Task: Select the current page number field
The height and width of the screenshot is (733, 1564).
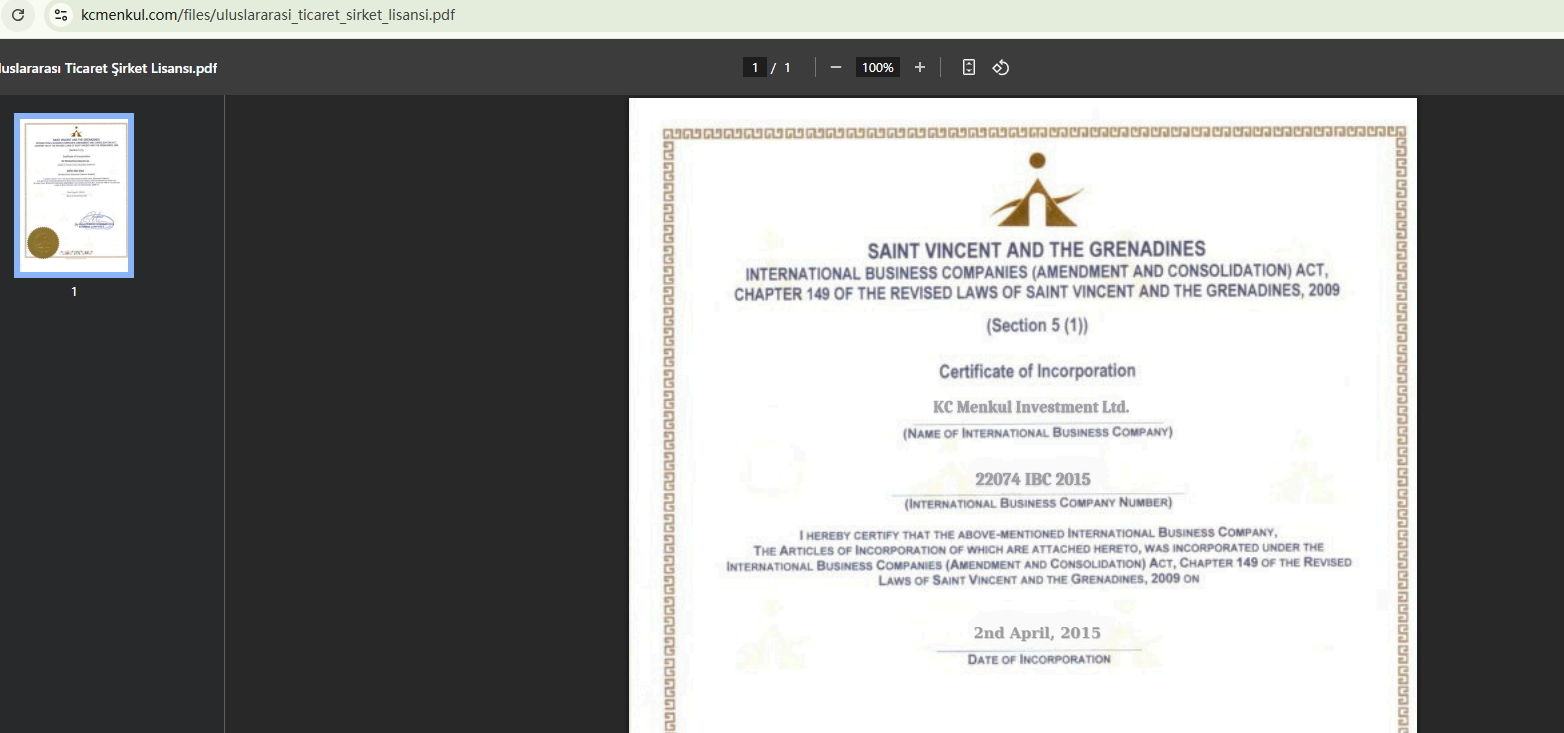Action: tap(754, 67)
